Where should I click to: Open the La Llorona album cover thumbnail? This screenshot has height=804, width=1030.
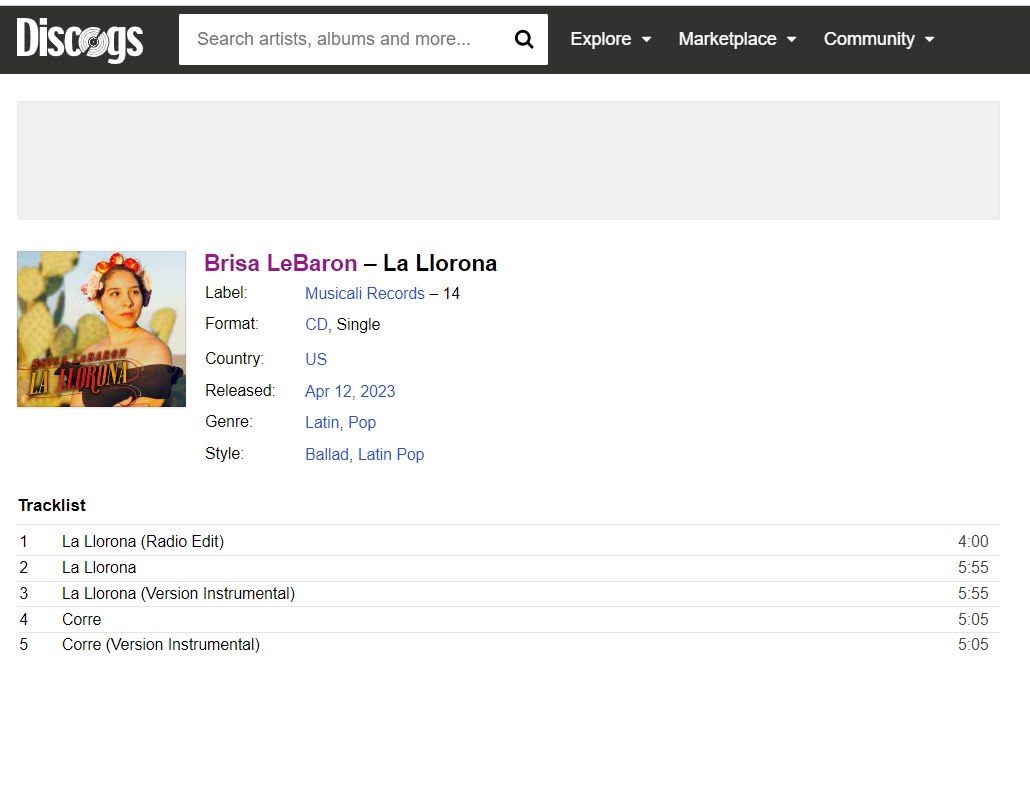point(101,329)
